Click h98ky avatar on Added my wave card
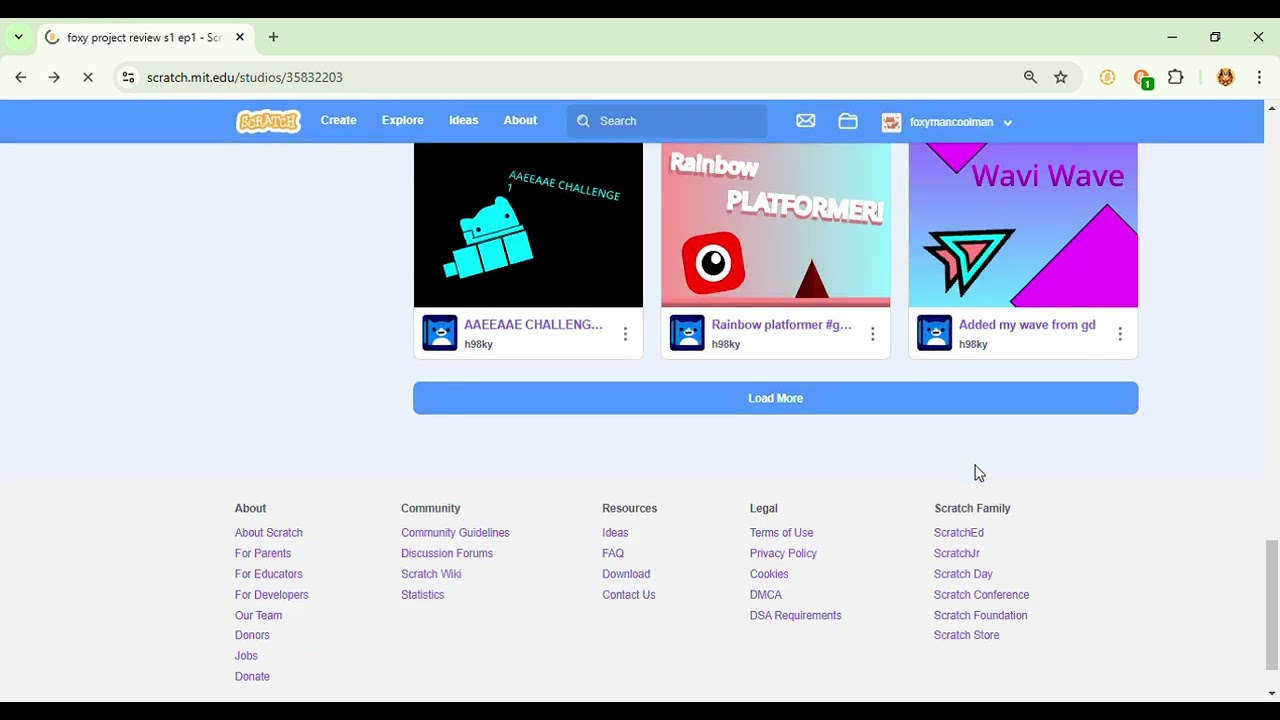 tap(935, 333)
